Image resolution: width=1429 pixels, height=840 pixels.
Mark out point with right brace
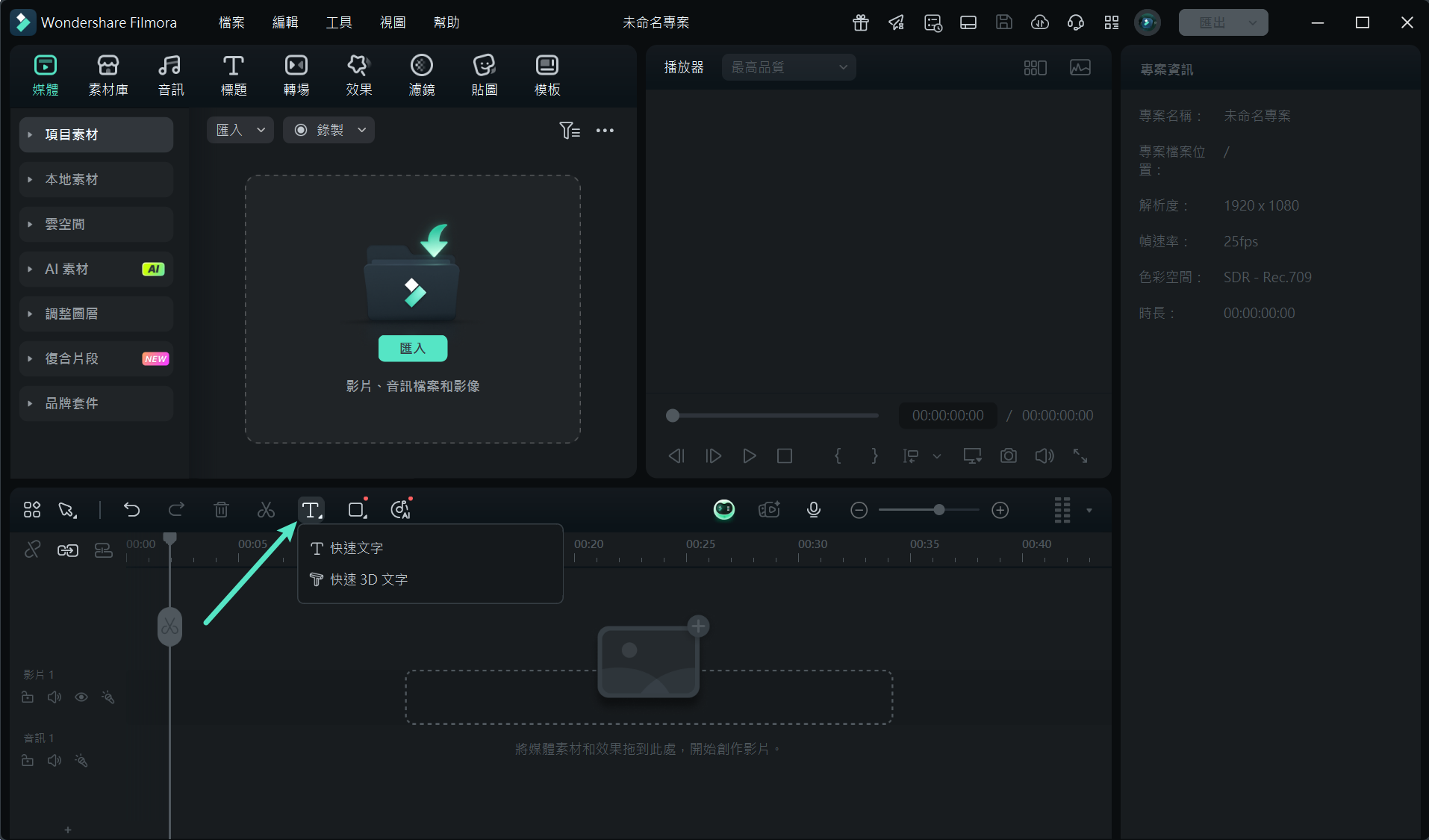[x=875, y=455]
